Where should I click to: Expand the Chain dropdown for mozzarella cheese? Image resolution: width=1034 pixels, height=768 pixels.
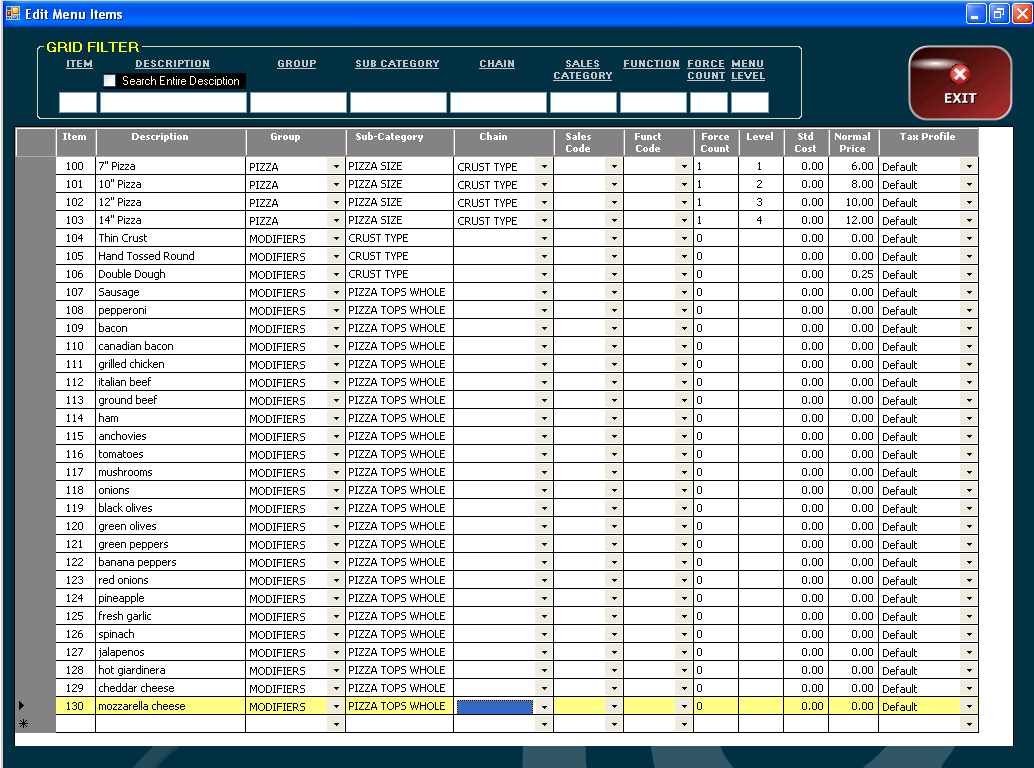544,707
